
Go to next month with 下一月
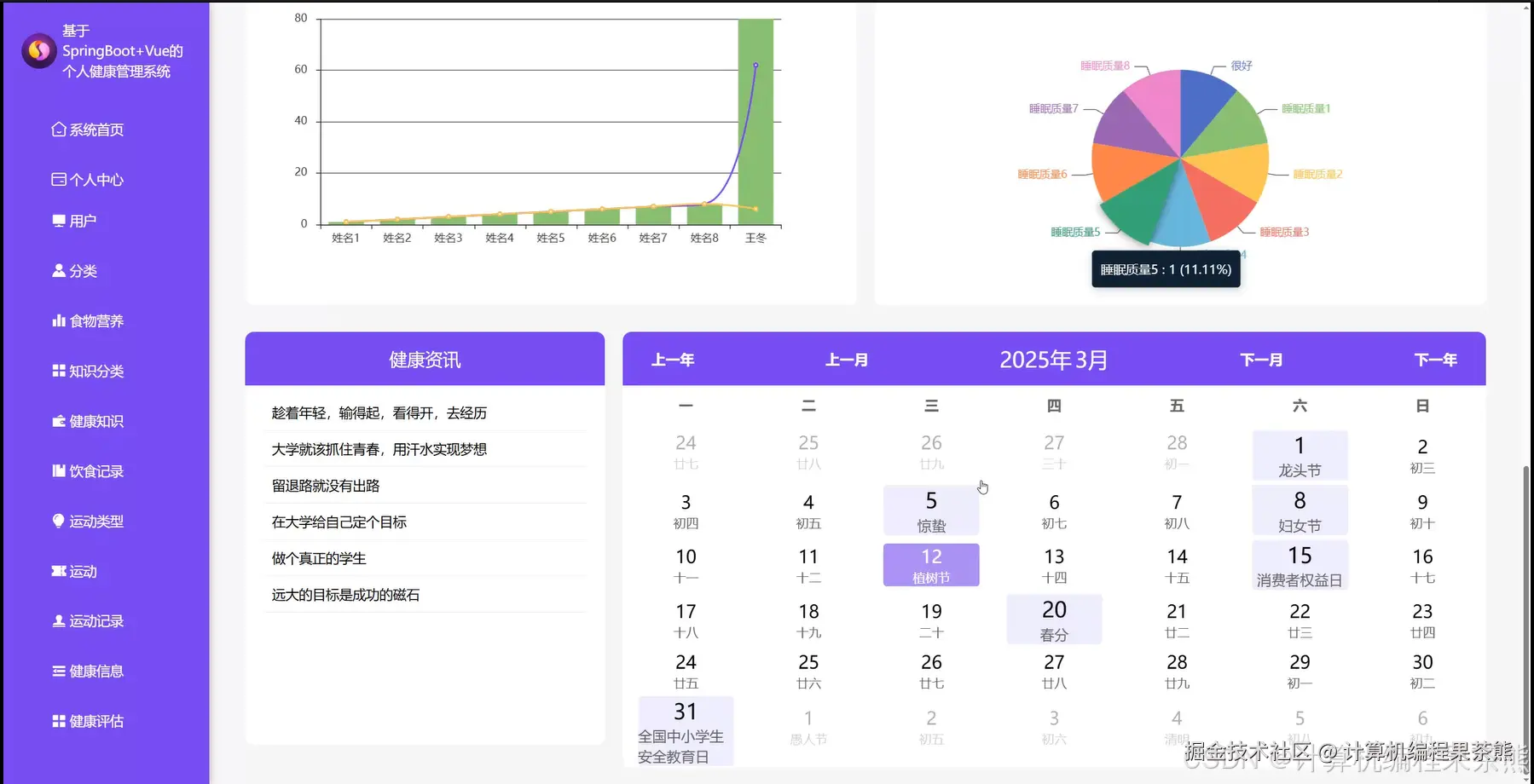(x=1261, y=360)
